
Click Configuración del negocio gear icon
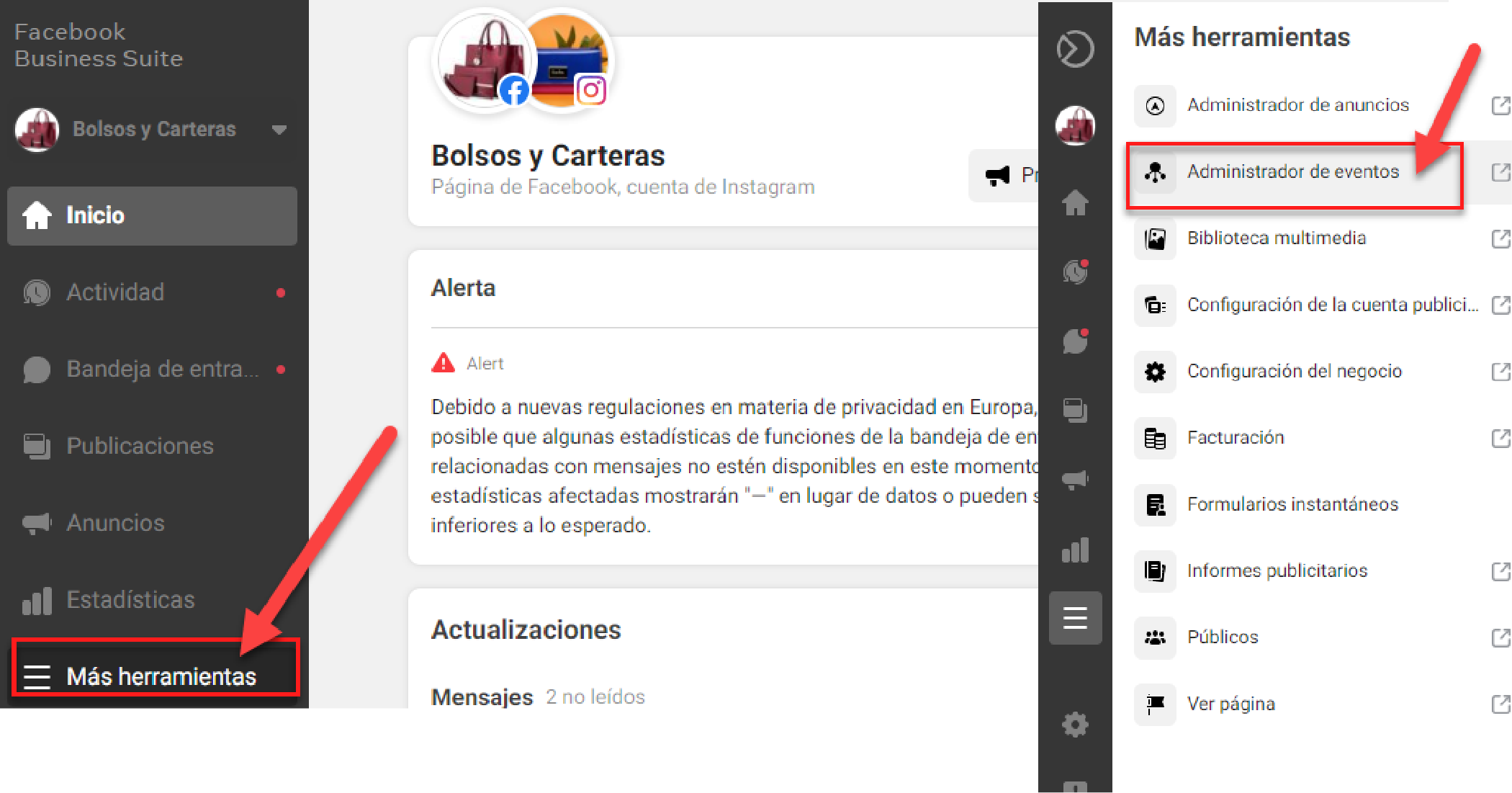[1155, 372]
